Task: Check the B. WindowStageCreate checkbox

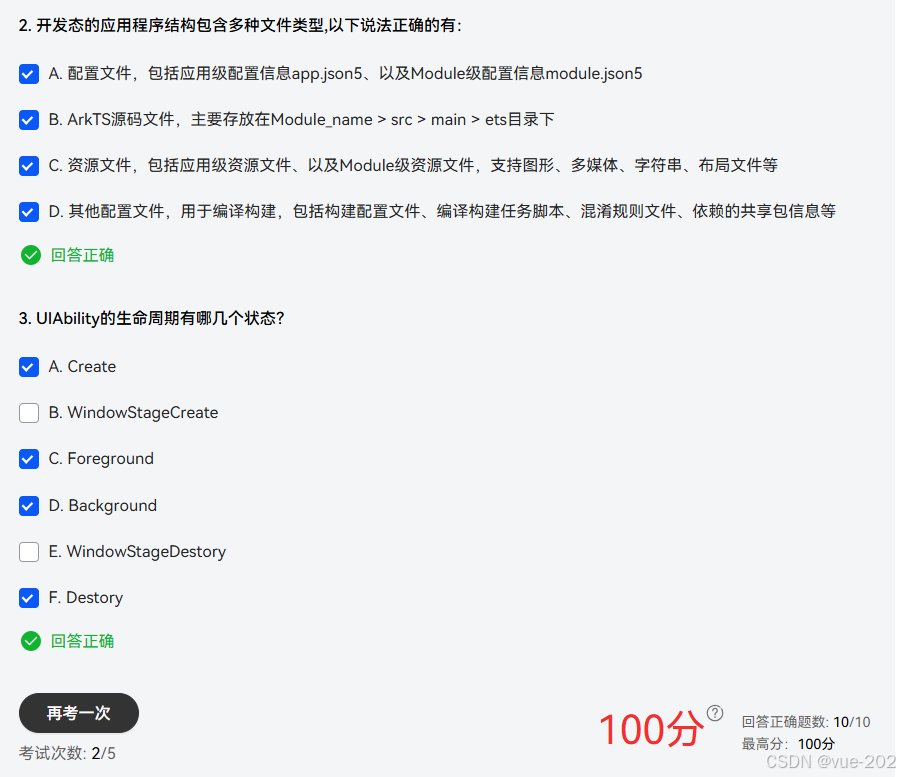Action: [x=29, y=413]
